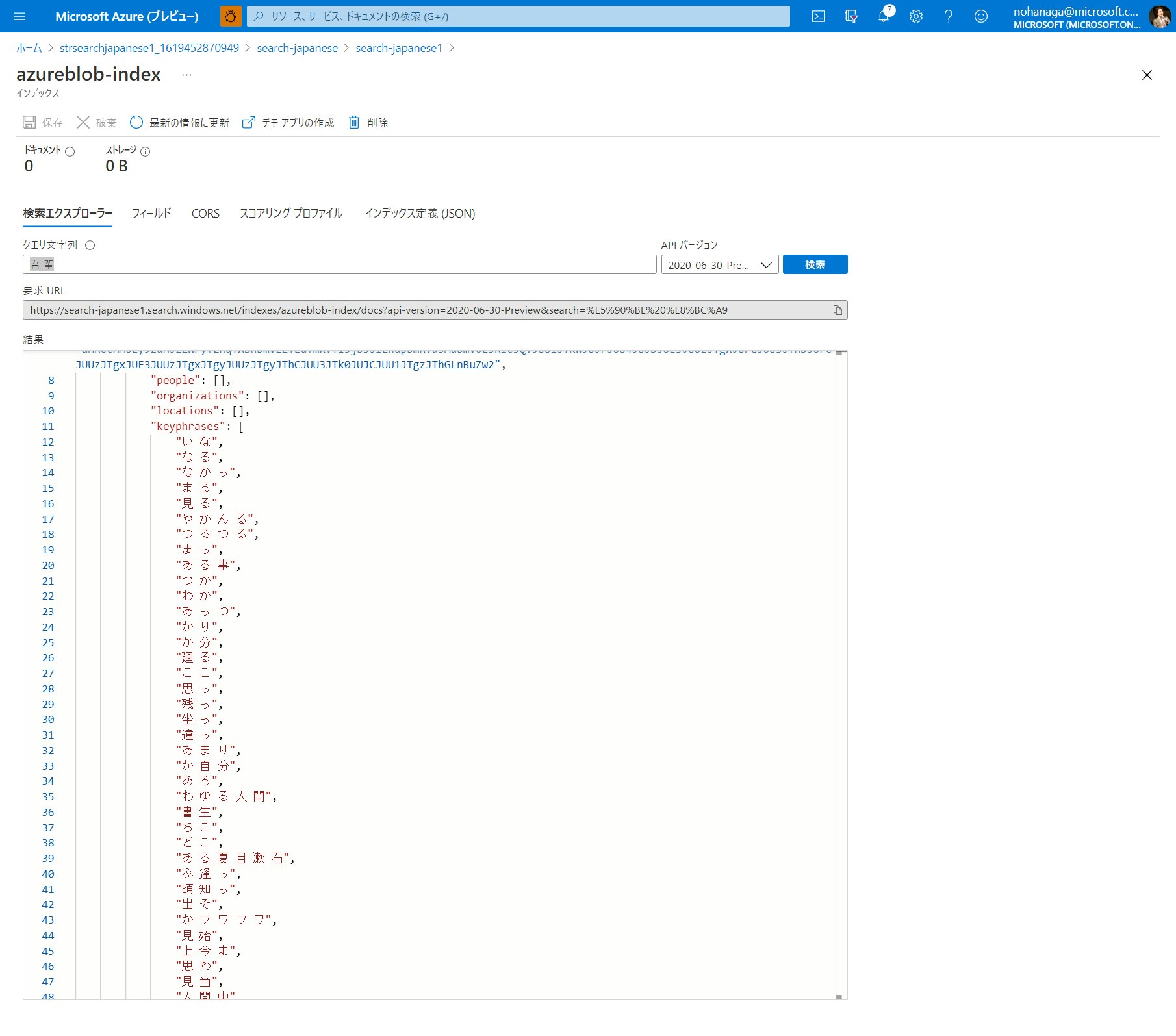Open the Azure Cloud Shell

[818, 16]
